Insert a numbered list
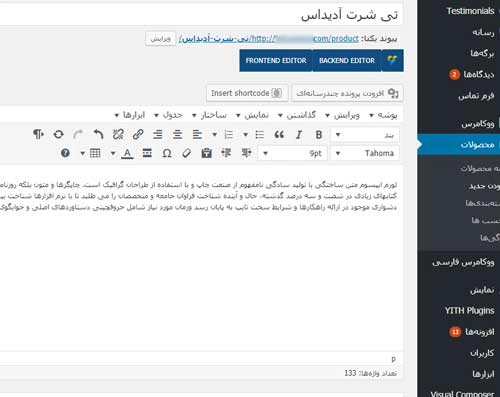The width and height of the screenshot is (500, 397). pyautogui.click(x=229, y=135)
